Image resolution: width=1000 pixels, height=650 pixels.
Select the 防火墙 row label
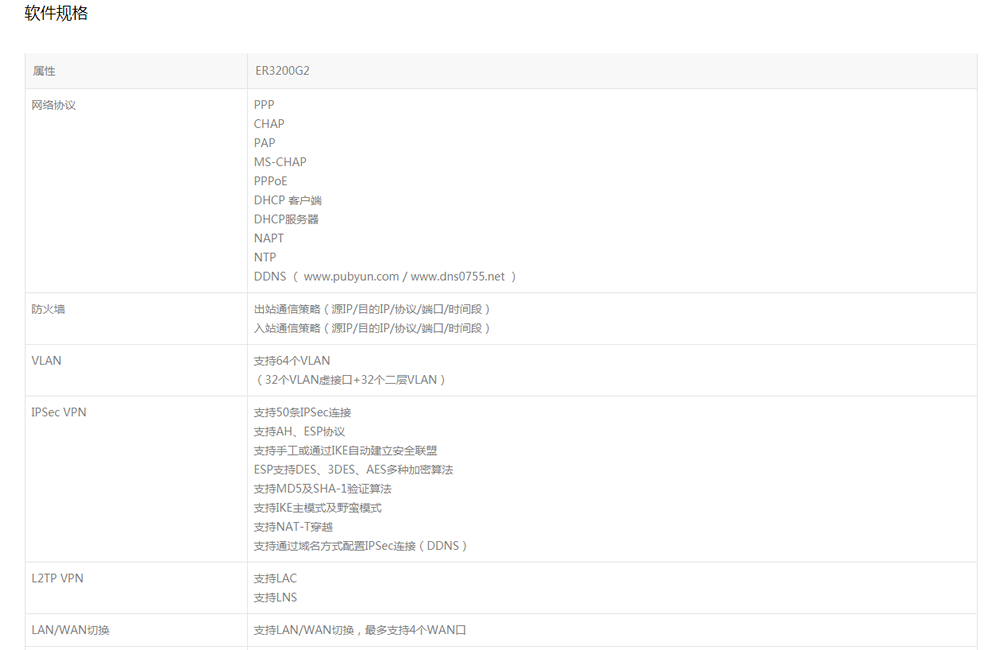[44, 308]
